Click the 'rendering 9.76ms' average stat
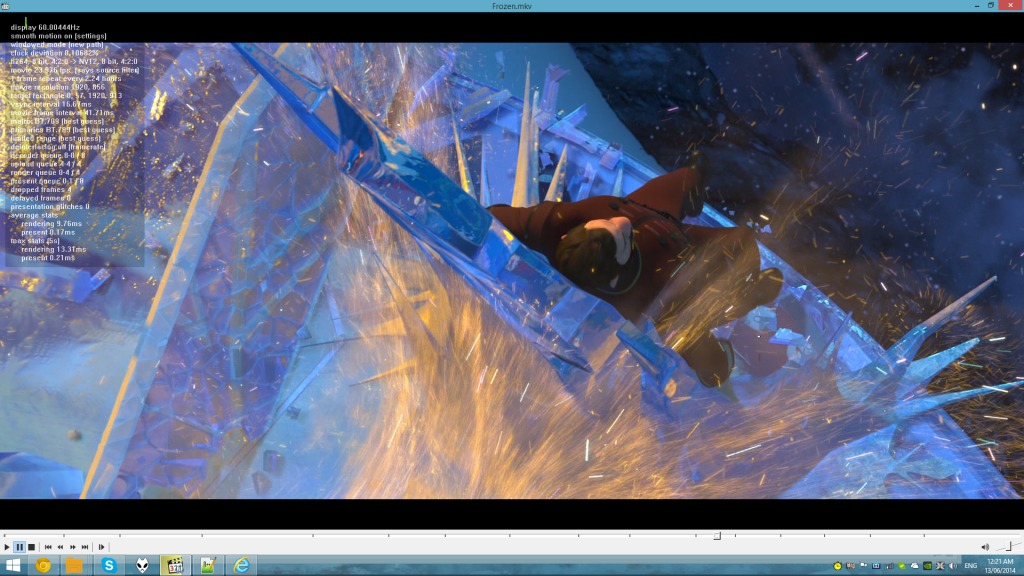This screenshot has width=1024, height=576. 52,223
